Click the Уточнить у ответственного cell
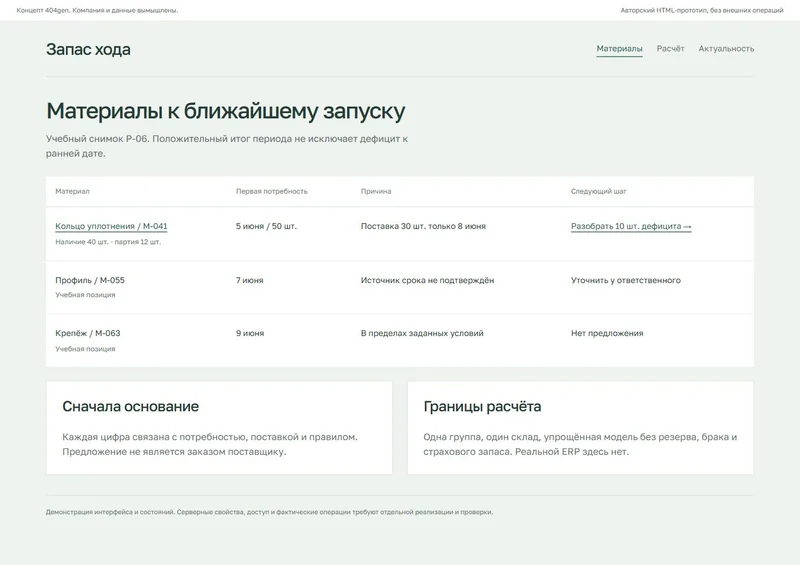Viewport: 800px width, 565px height. point(626,280)
